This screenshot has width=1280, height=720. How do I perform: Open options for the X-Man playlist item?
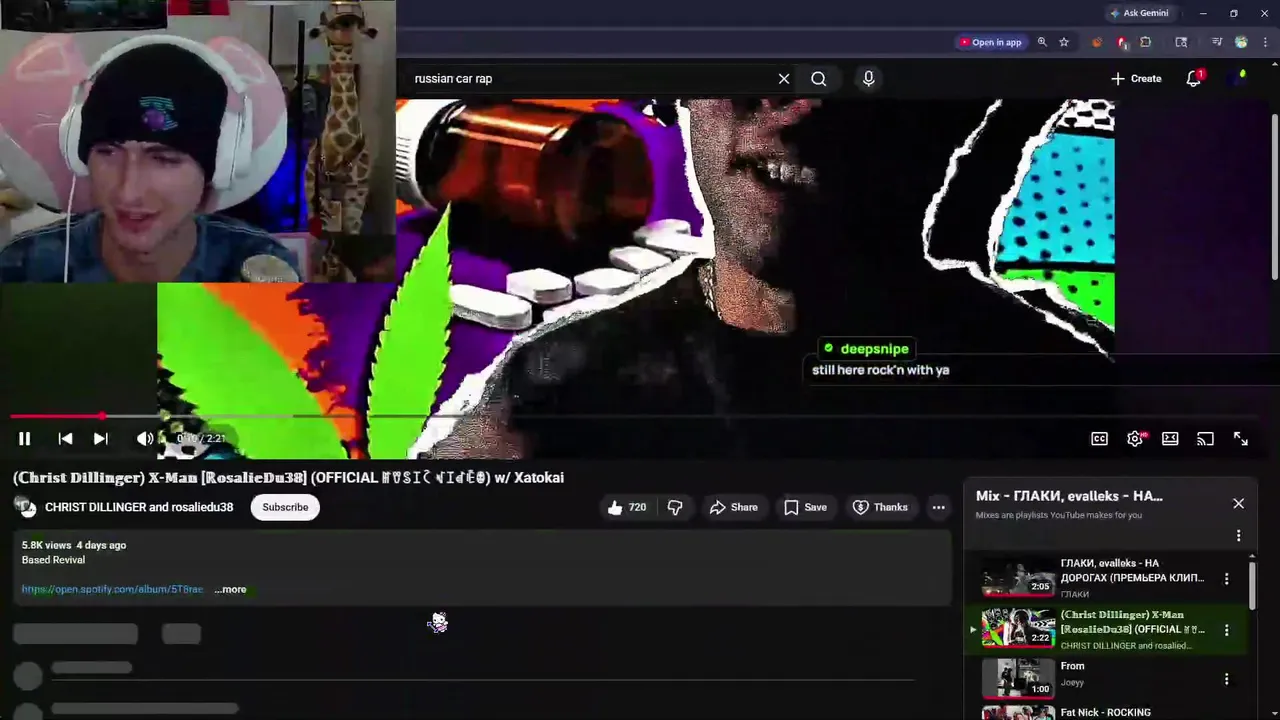pos(1226,630)
